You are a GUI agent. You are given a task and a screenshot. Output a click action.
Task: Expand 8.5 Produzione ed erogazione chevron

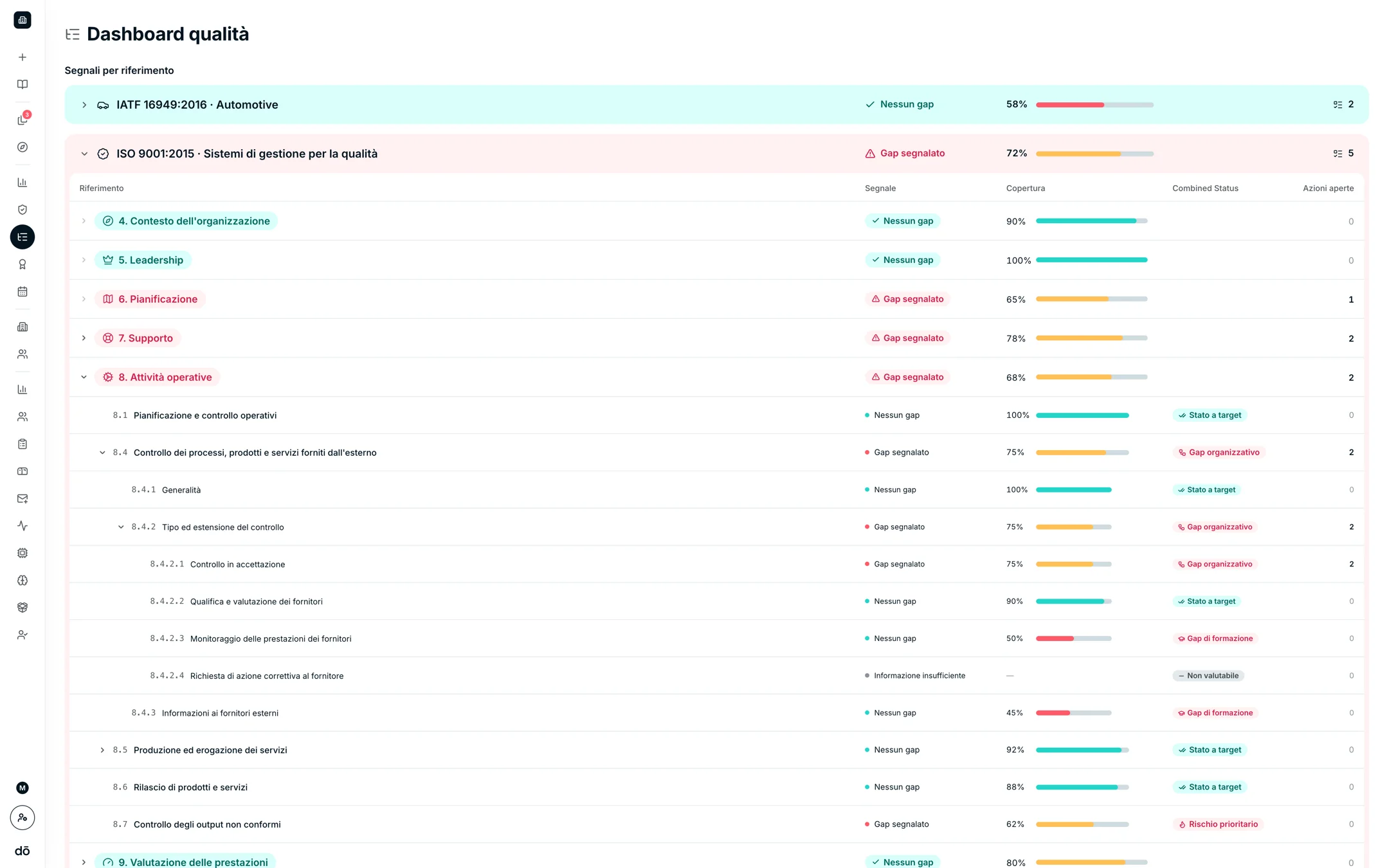(102, 750)
